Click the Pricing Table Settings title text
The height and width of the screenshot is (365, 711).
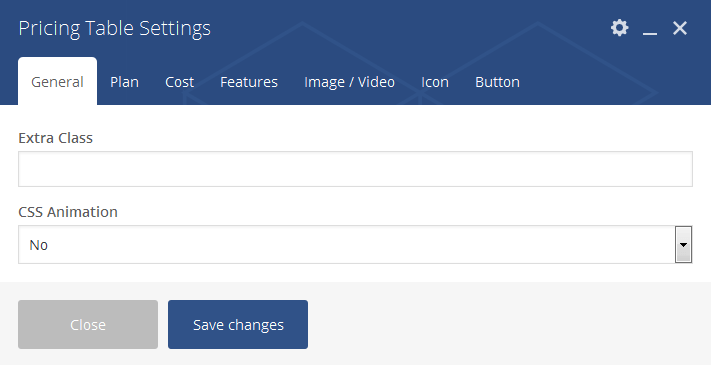(114, 28)
